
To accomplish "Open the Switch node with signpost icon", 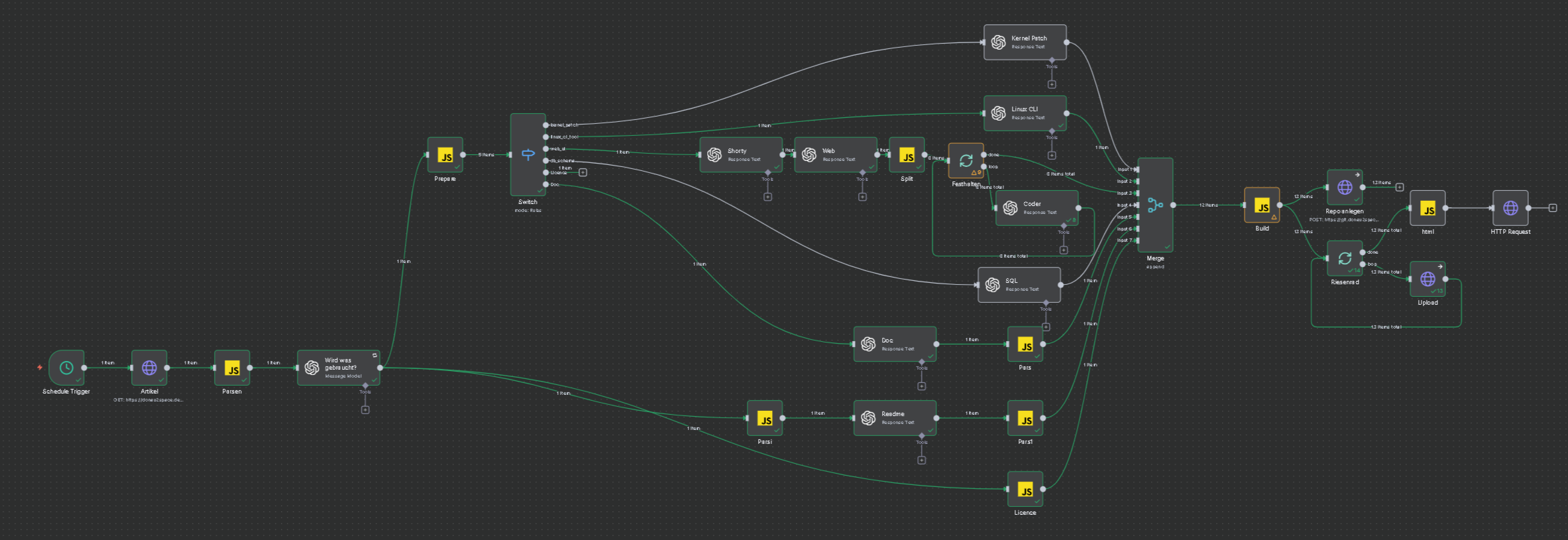I will pyautogui.click(x=528, y=154).
